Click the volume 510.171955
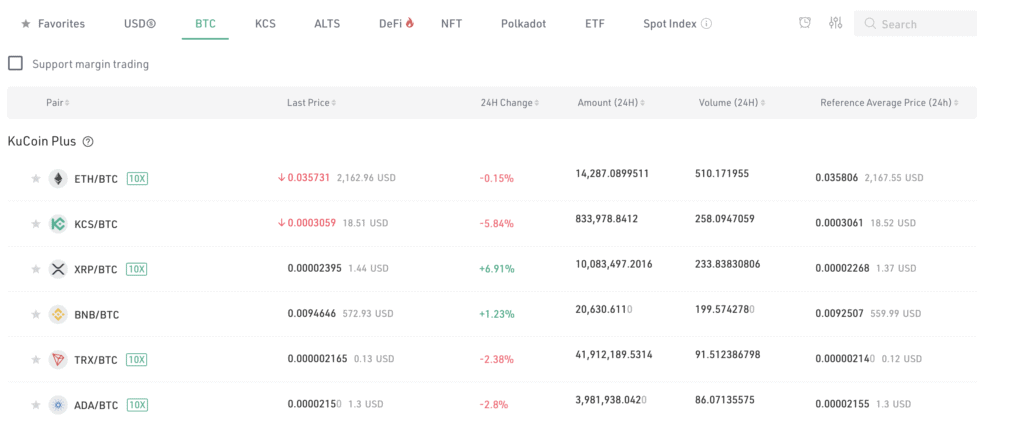1024x426 pixels. coord(722,173)
